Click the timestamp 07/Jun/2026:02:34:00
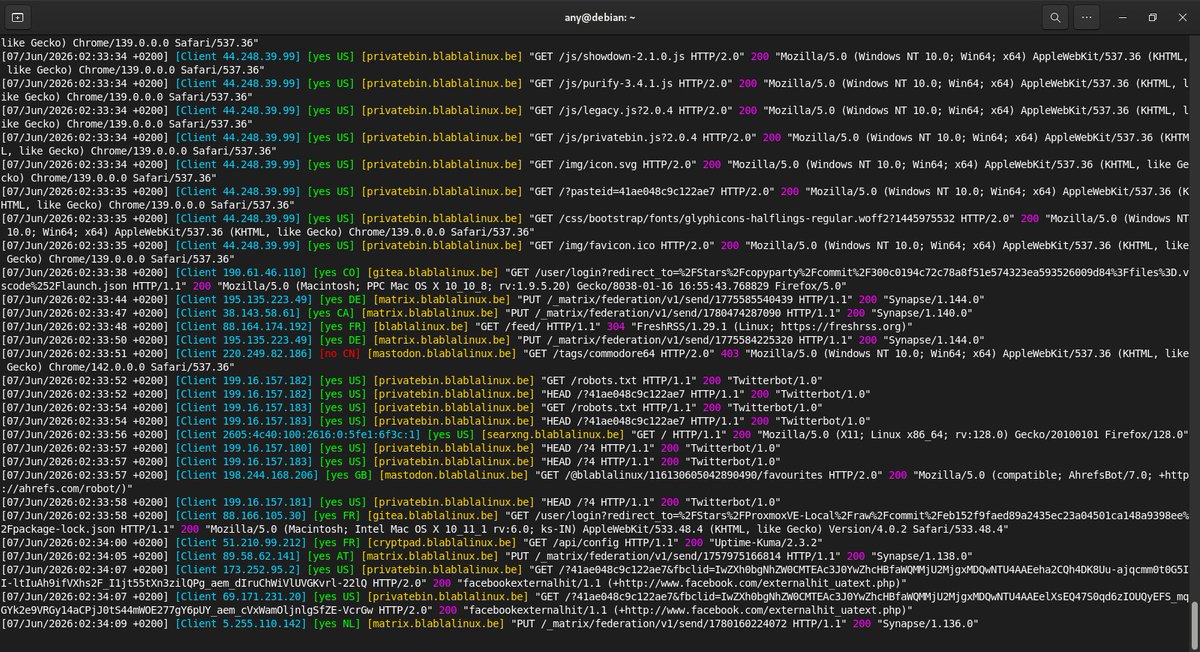The width and height of the screenshot is (1200, 652). click(x=68, y=544)
